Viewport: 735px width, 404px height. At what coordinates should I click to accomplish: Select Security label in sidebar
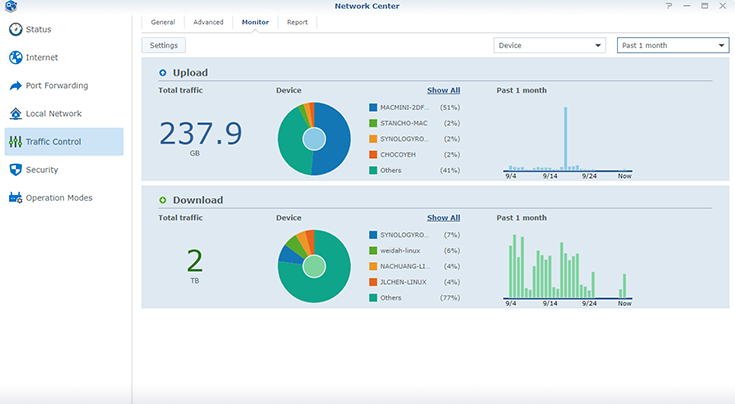42,170
